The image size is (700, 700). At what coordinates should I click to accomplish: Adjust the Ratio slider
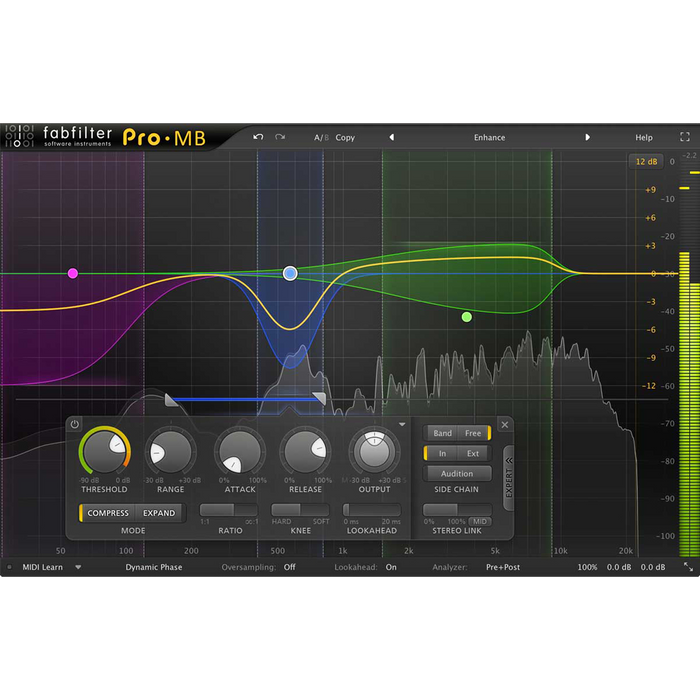229,509
